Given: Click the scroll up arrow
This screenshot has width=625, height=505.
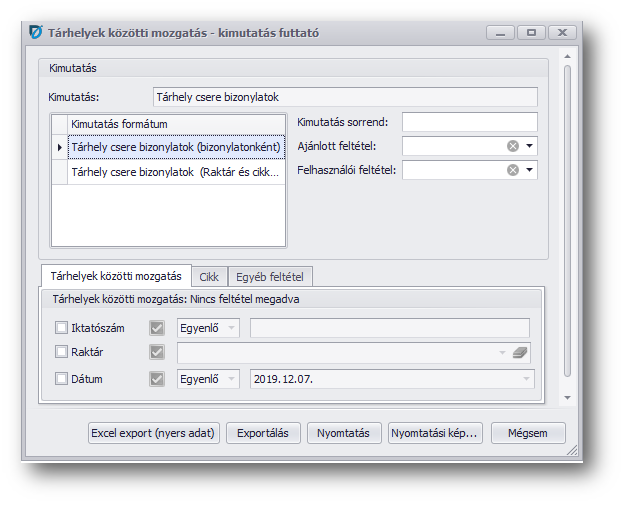Looking at the screenshot, I should click(568, 57).
